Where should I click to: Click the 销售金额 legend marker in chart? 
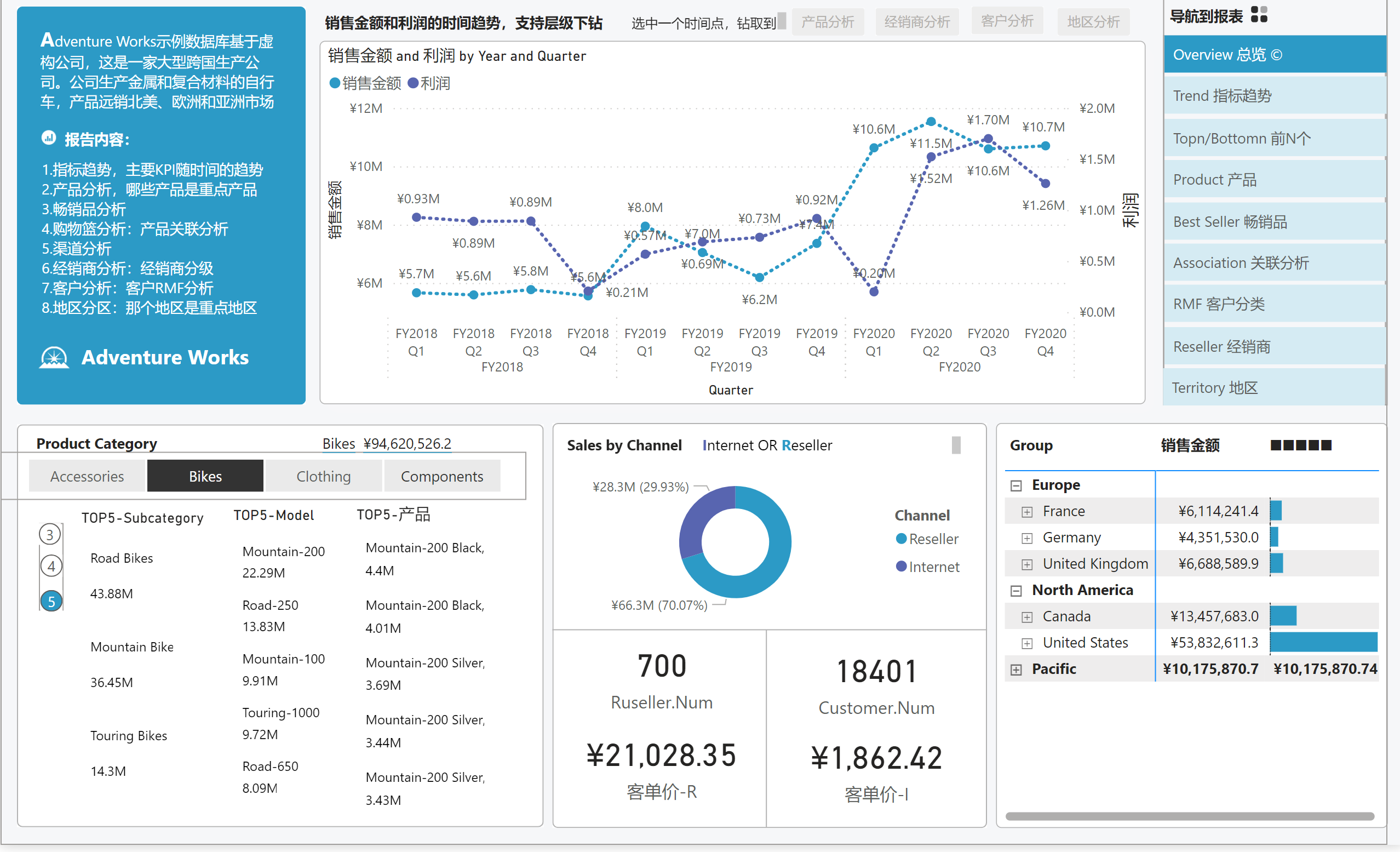(335, 83)
